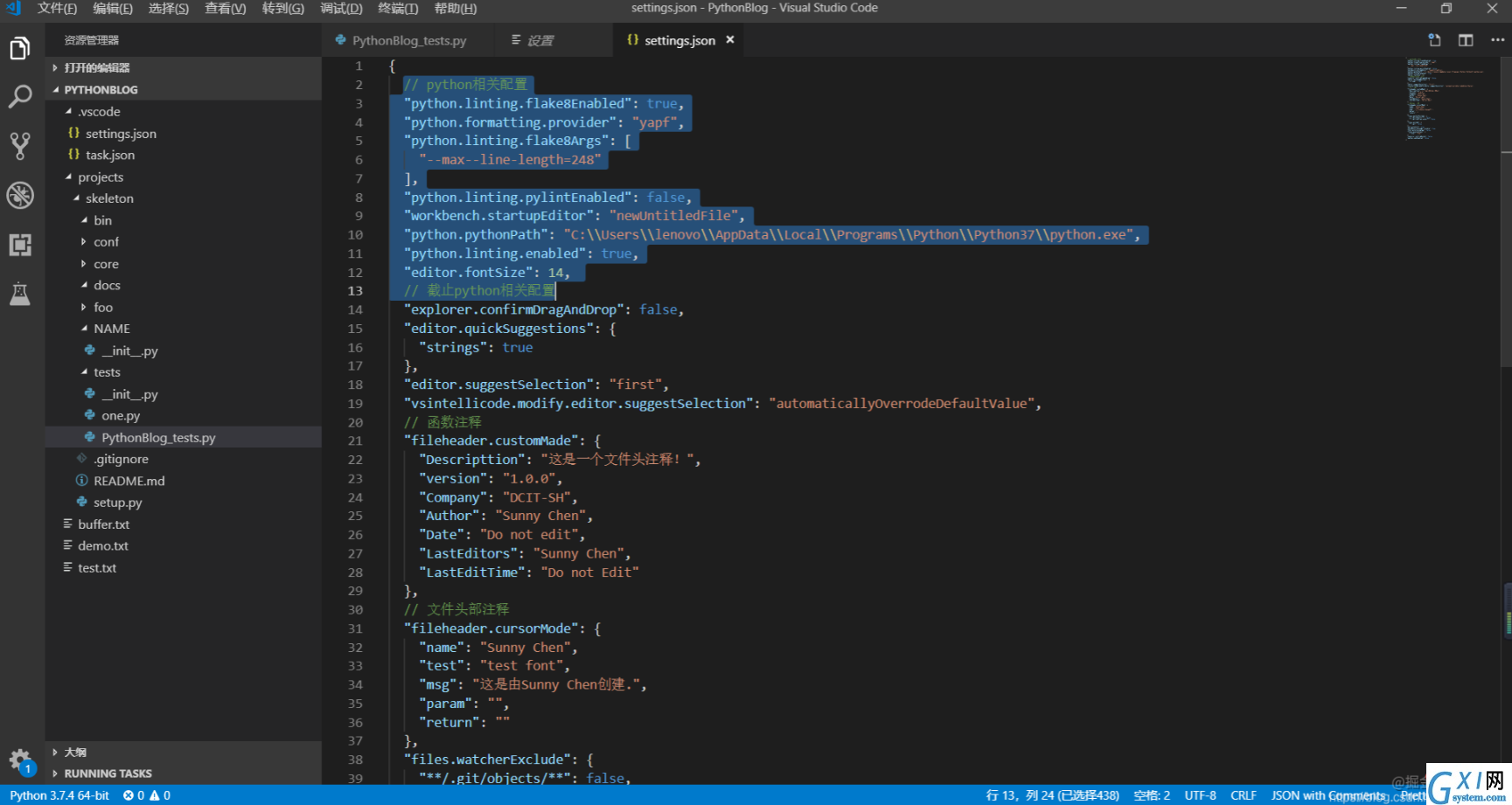Open the Extensions view
The image size is (1512, 805).
point(20,245)
